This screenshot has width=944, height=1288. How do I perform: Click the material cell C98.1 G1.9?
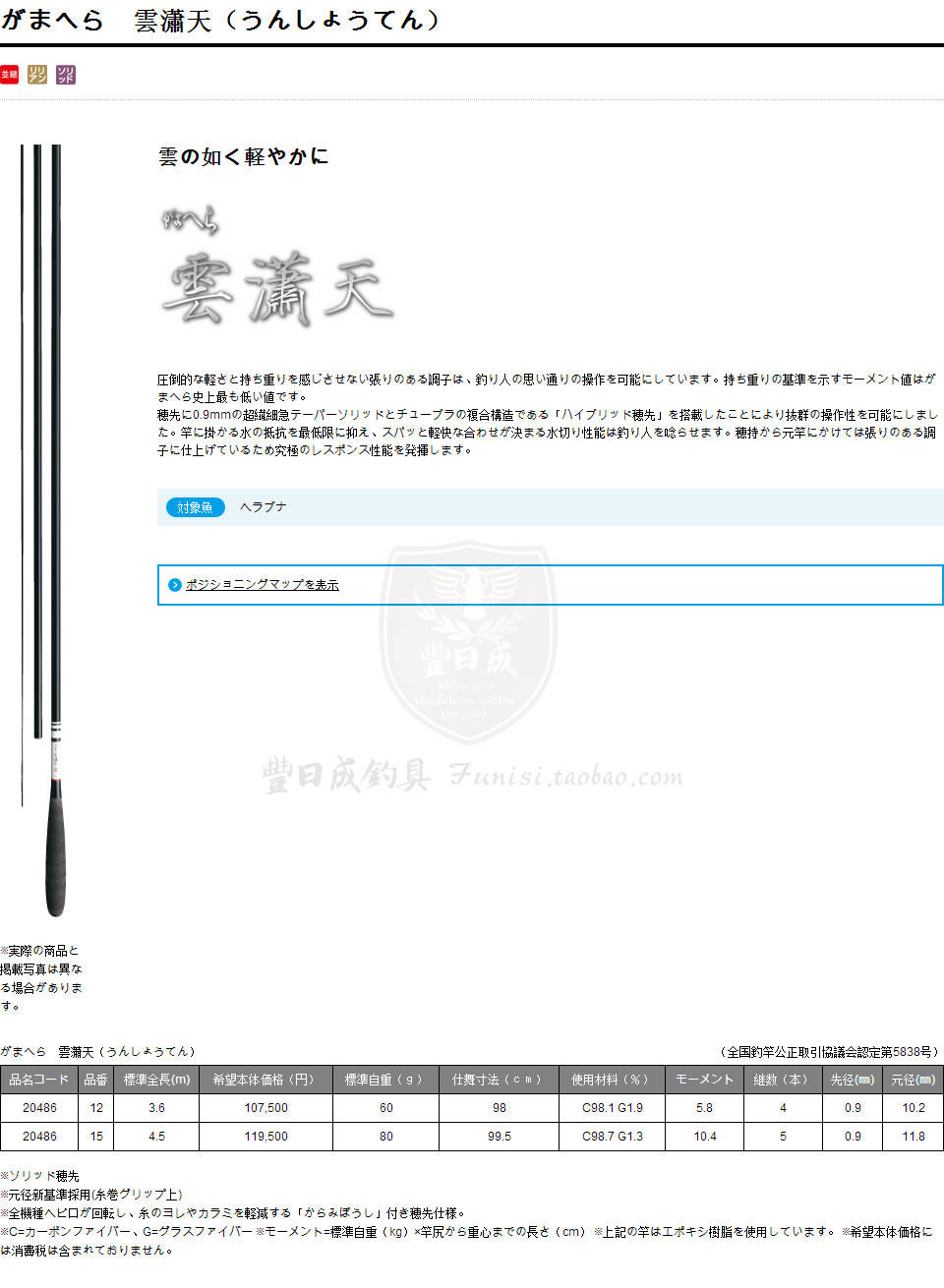point(612,1108)
